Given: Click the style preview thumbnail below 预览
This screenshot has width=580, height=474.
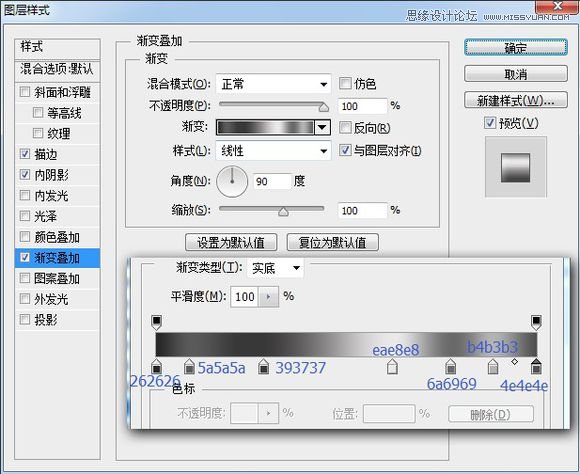Looking at the screenshot, I should 516,167.
